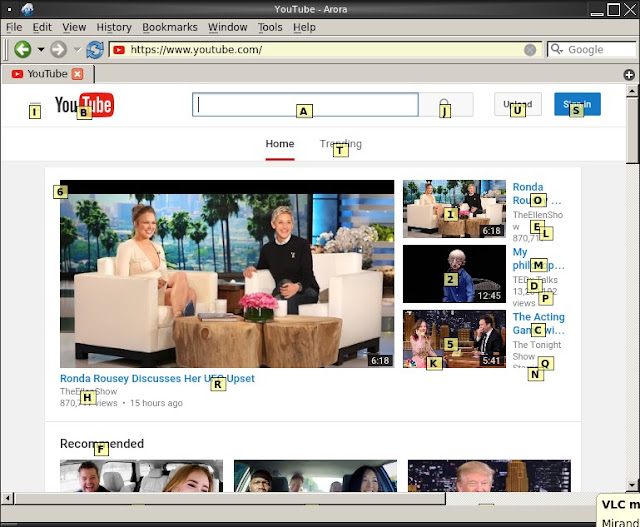Click the YouTube search magnifier button
This screenshot has height=527, width=640.
[x=446, y=105]
